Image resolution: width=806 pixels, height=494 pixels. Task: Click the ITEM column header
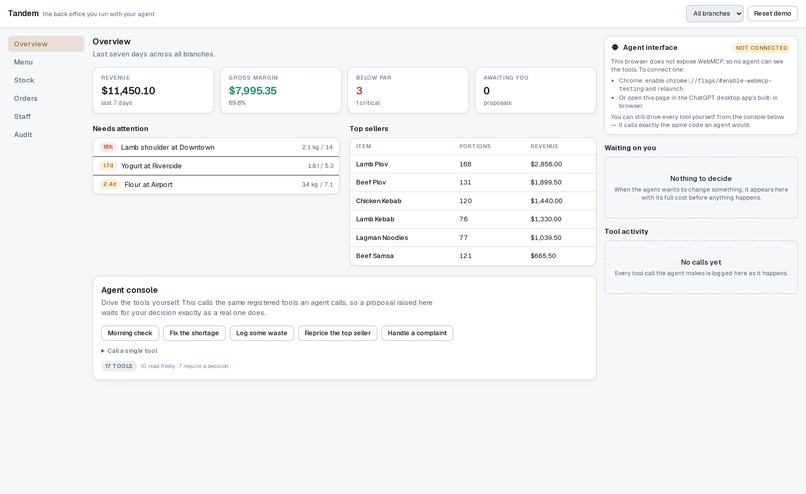[x=363, y=146]
